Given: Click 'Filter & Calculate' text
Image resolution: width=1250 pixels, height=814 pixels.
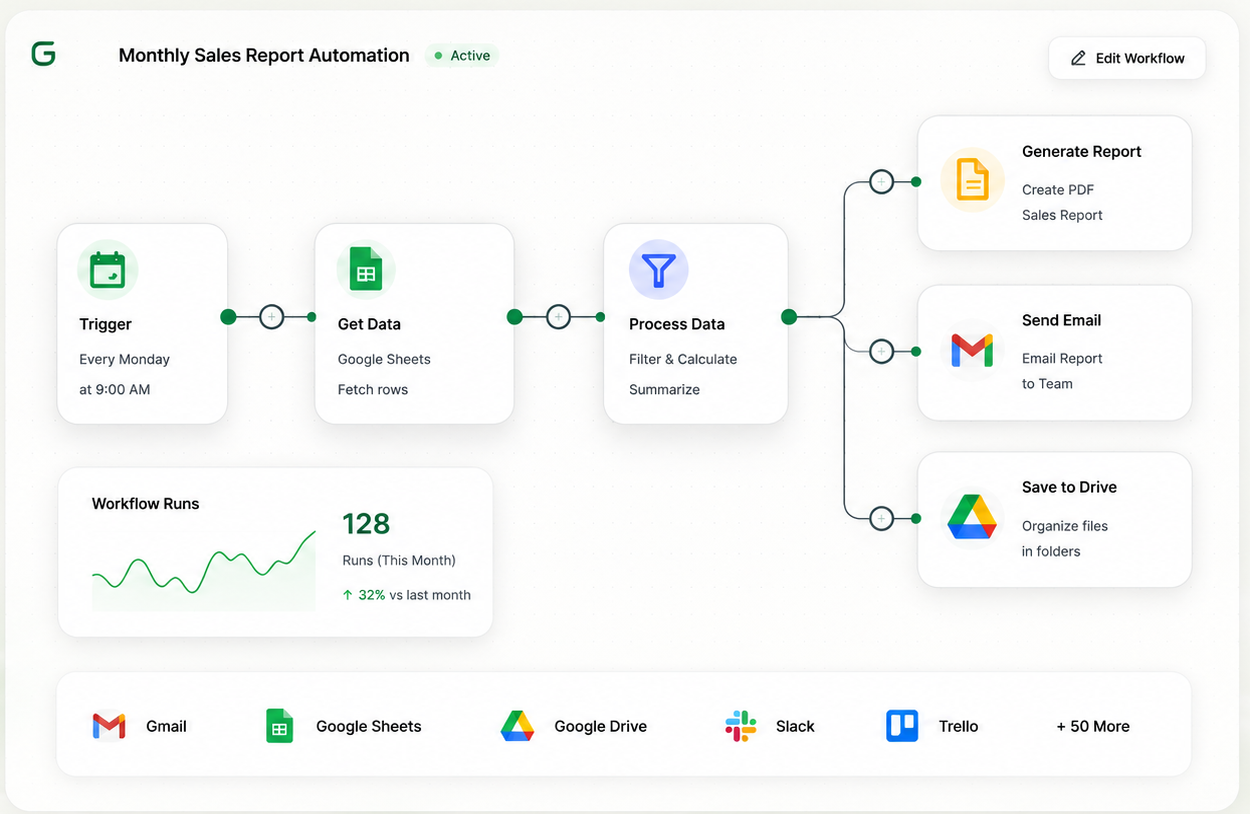Looking at the screenshot, I should (683, 360).
